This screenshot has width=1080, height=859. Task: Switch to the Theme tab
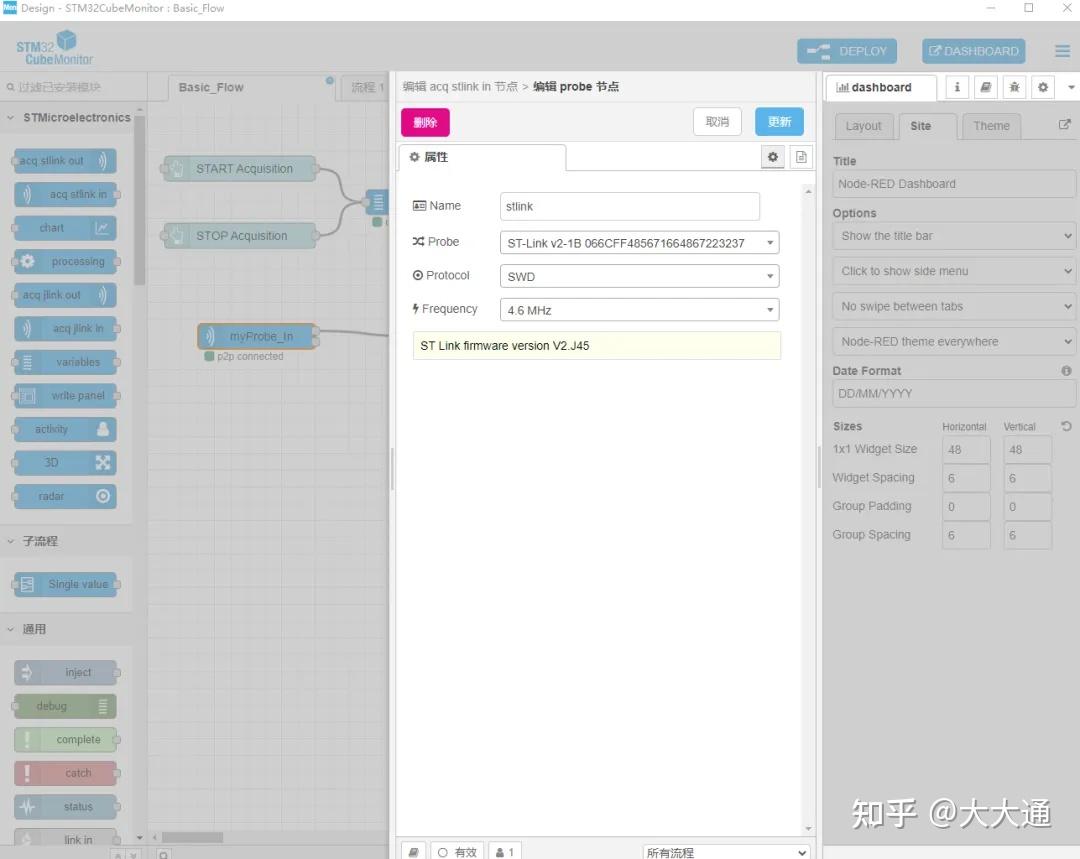pyautogui.click(x=991, y=126)
